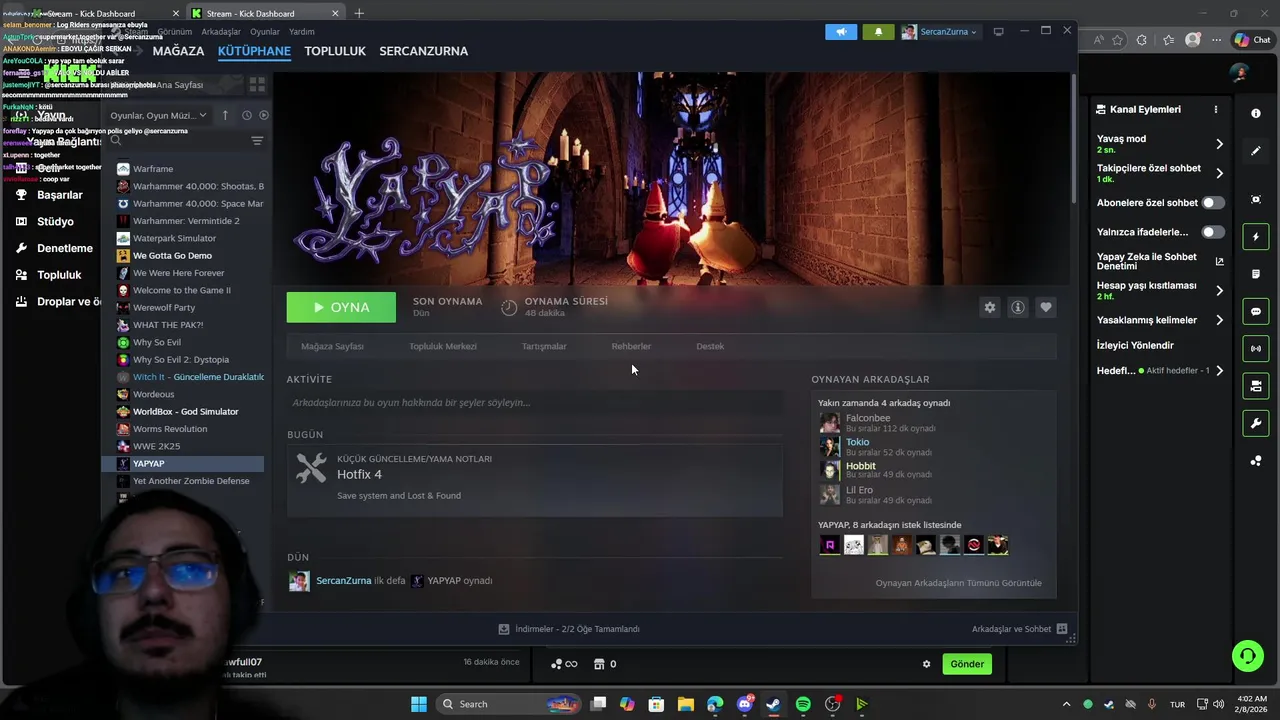Select WorldBox - God Simulator entry
1280x720 pixels.
point(188,412)
